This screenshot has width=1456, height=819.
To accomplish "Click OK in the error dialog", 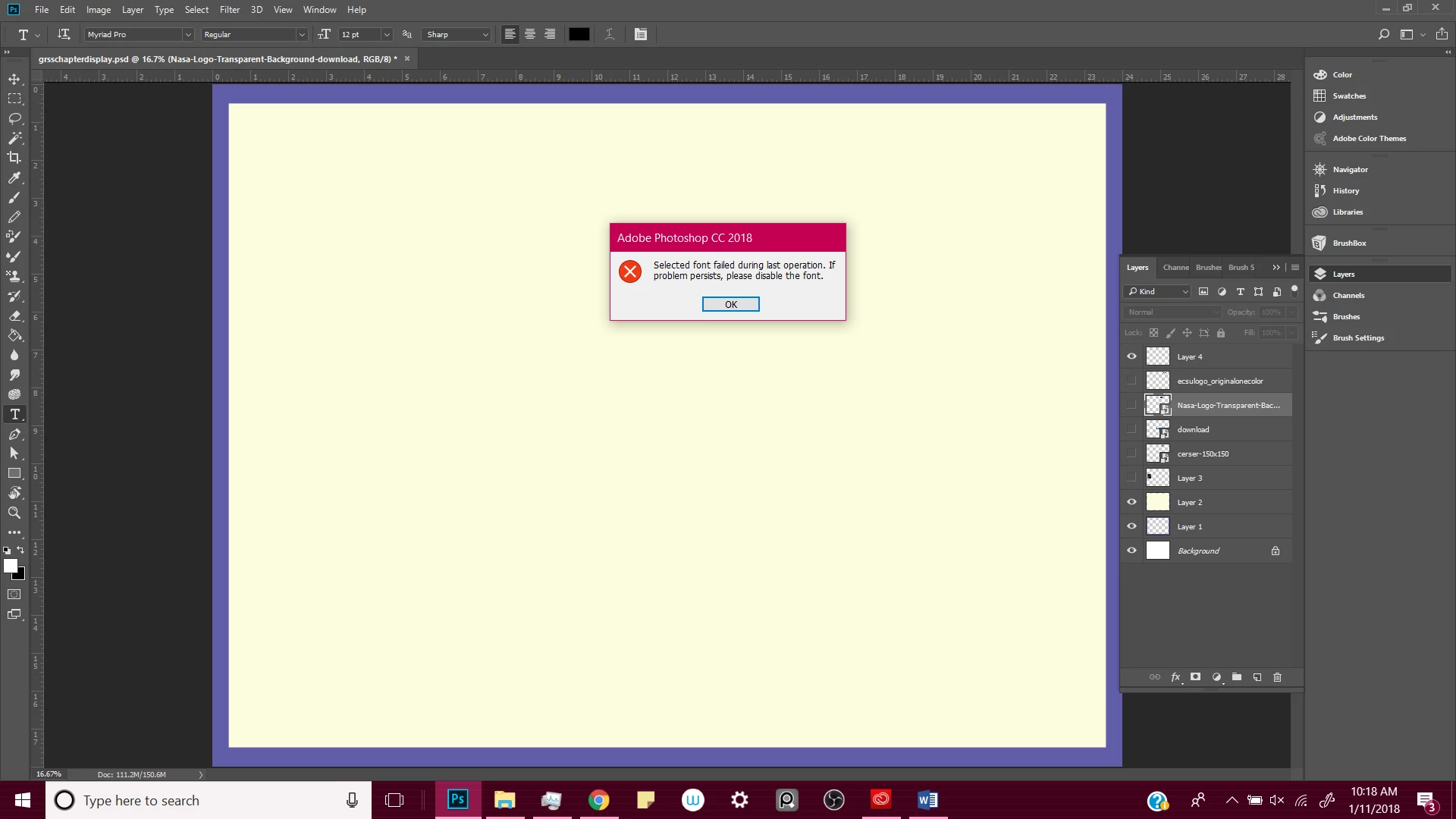I will [730, 304].
